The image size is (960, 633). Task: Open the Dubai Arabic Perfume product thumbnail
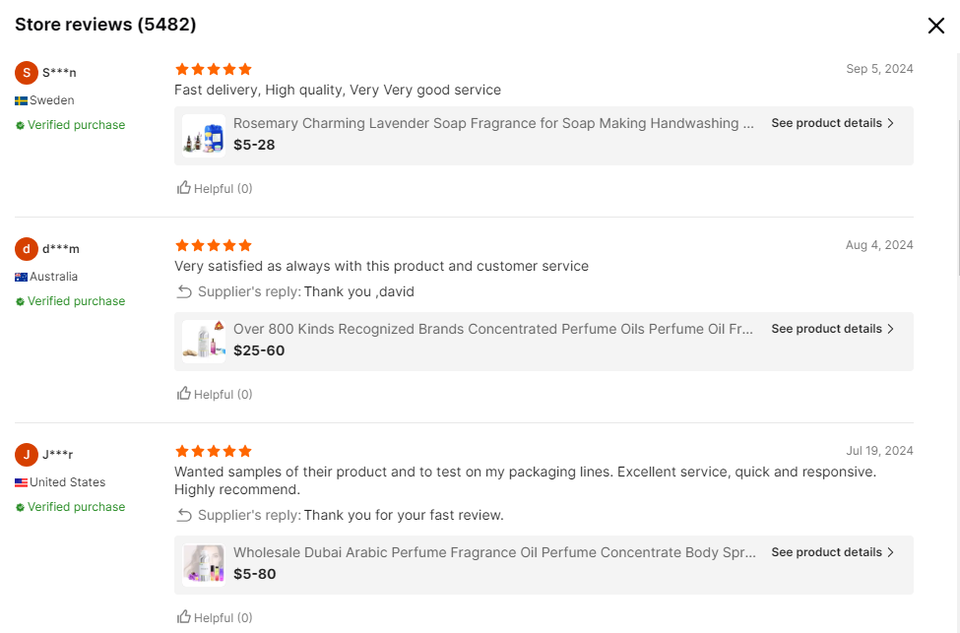tap(203, 564)
